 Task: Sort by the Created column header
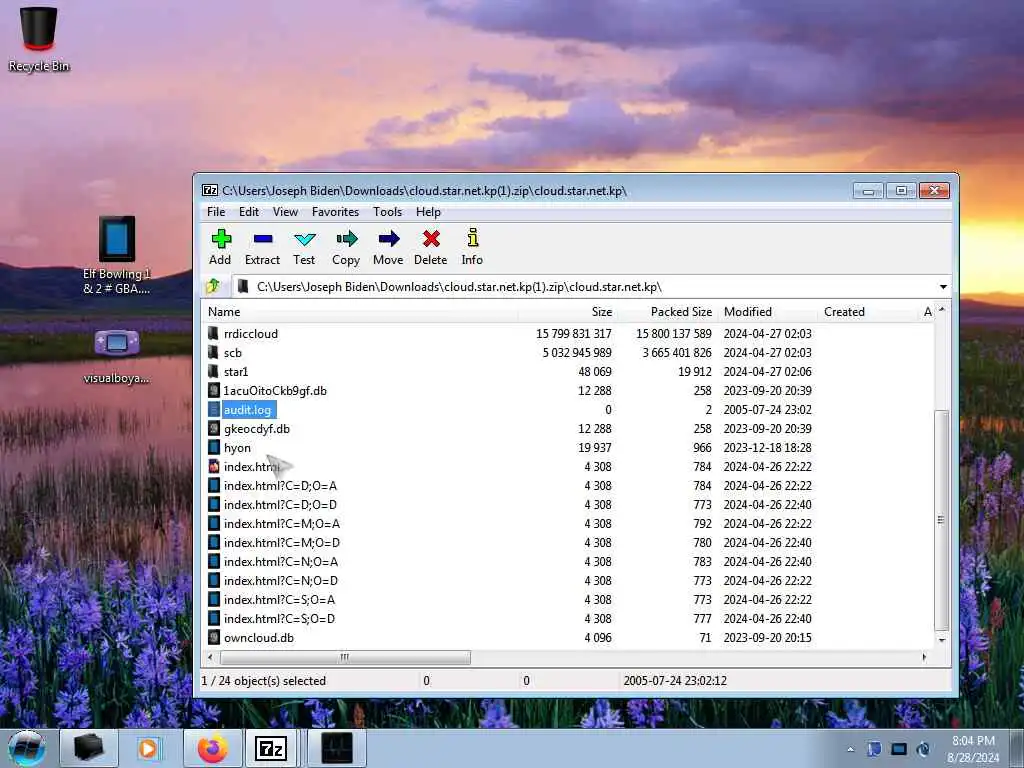[x=867, y=312]
